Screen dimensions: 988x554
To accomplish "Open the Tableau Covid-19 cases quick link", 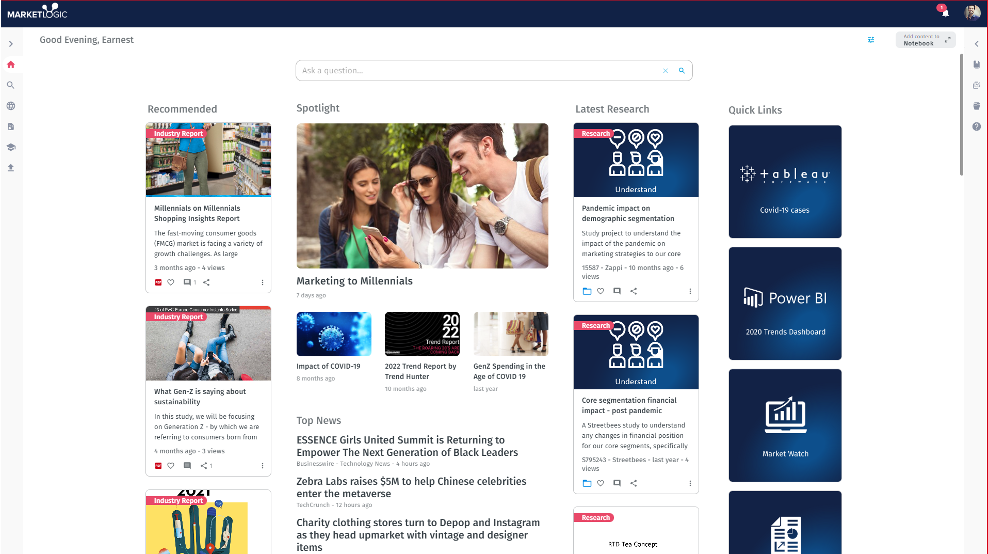I will [x=785, y=181].
